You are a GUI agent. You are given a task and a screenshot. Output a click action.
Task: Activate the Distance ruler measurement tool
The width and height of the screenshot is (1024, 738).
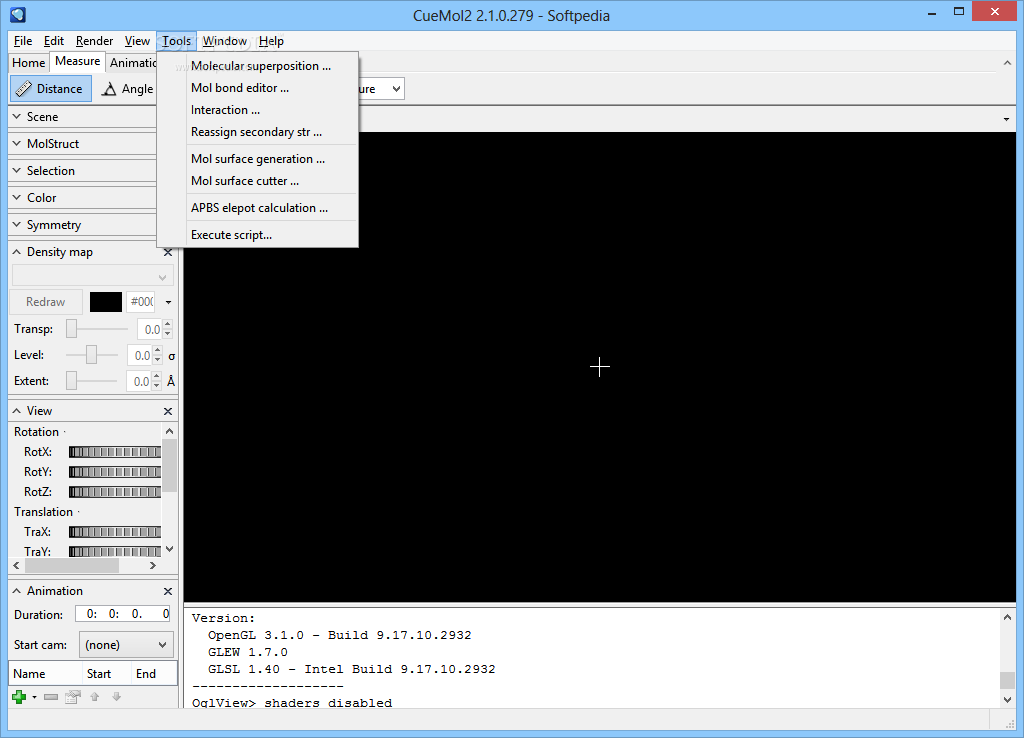pyautogui.click(x=50, y=89)
